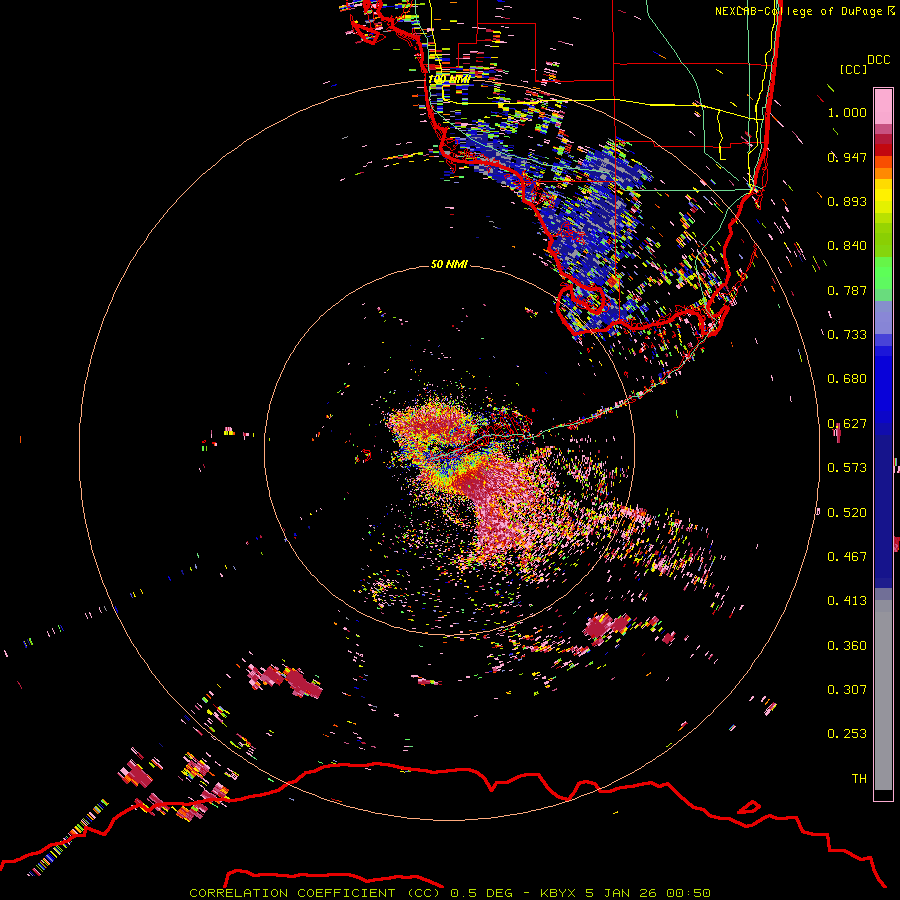The image size is (900, 900).
Task: Select the 0.680 scale label
Action: click(847, 379)
